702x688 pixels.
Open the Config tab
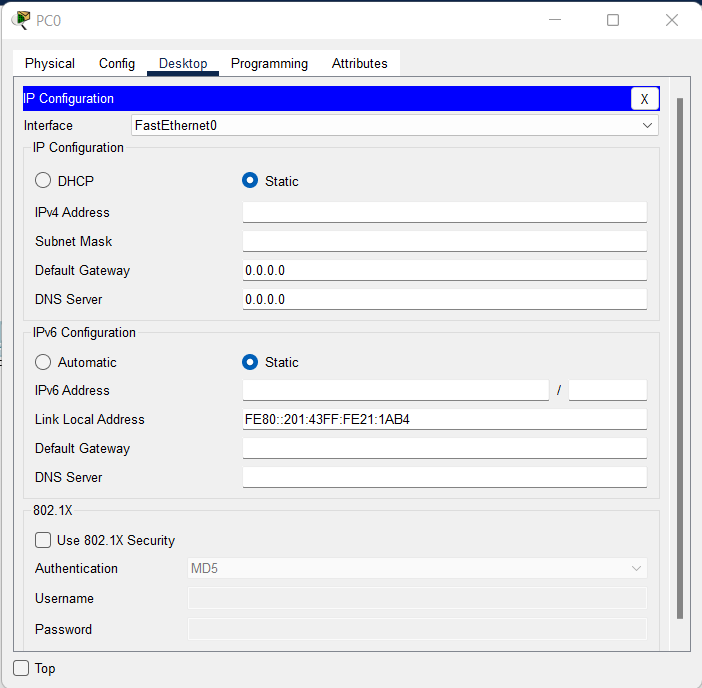tap(117, 63)
